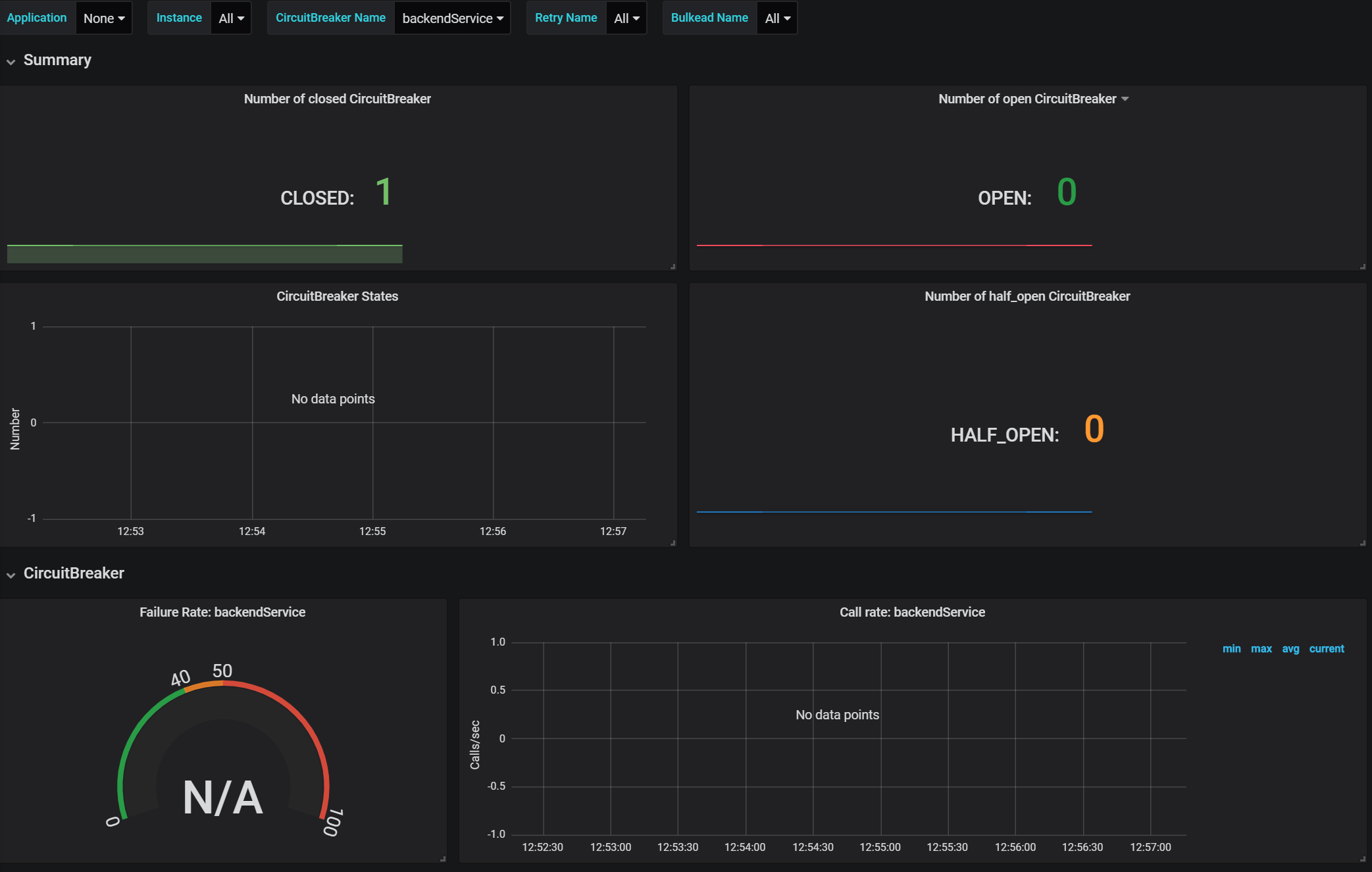
Task: Click the Failure Rate gauge N/A value
Action: click(222, 798)
